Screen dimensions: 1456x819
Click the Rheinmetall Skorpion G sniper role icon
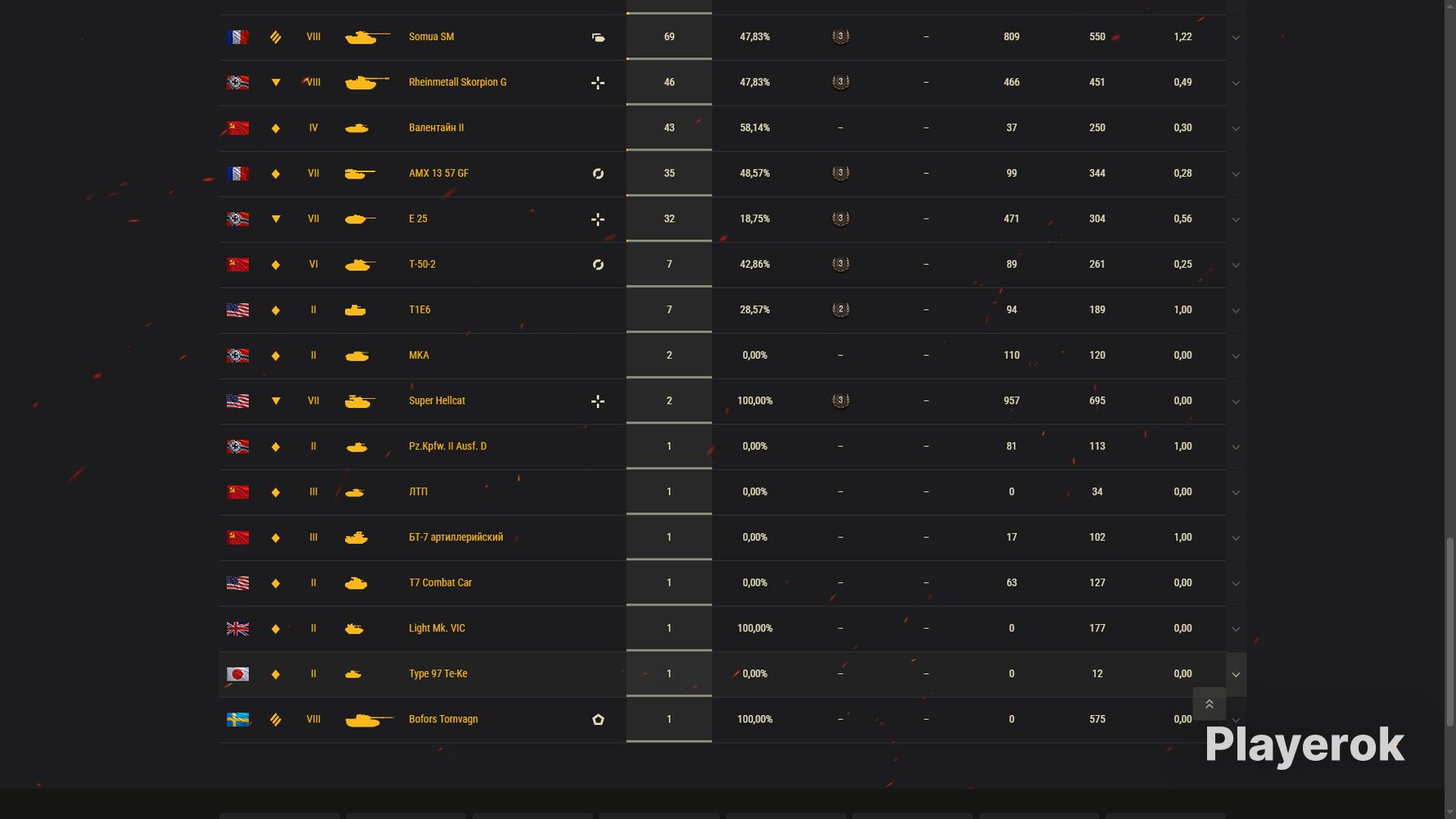(x=598, y=83)
